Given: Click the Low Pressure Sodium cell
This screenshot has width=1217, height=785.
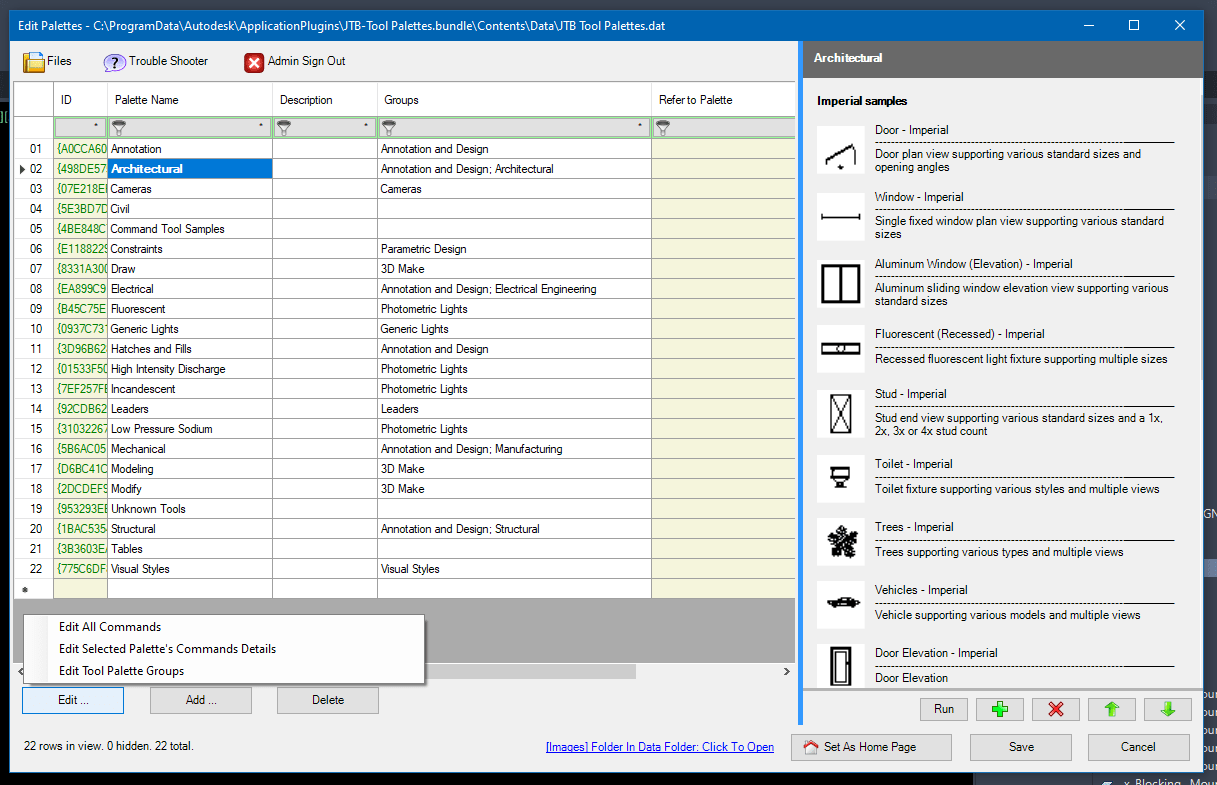Looking at the screenshot, I should pos(190,429).
